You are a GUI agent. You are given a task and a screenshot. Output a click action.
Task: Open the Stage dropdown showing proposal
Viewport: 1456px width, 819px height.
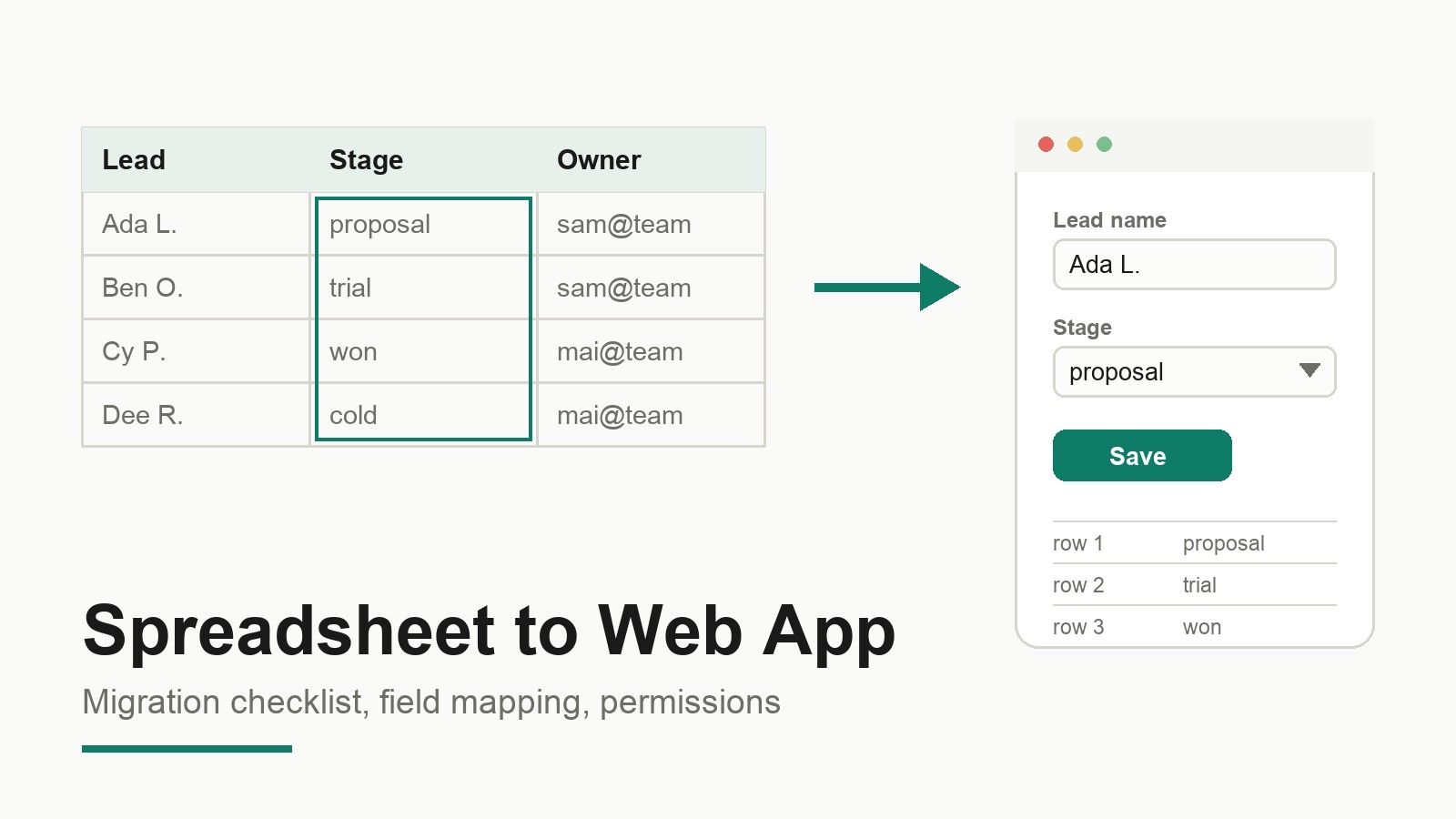coord(1194,371)
